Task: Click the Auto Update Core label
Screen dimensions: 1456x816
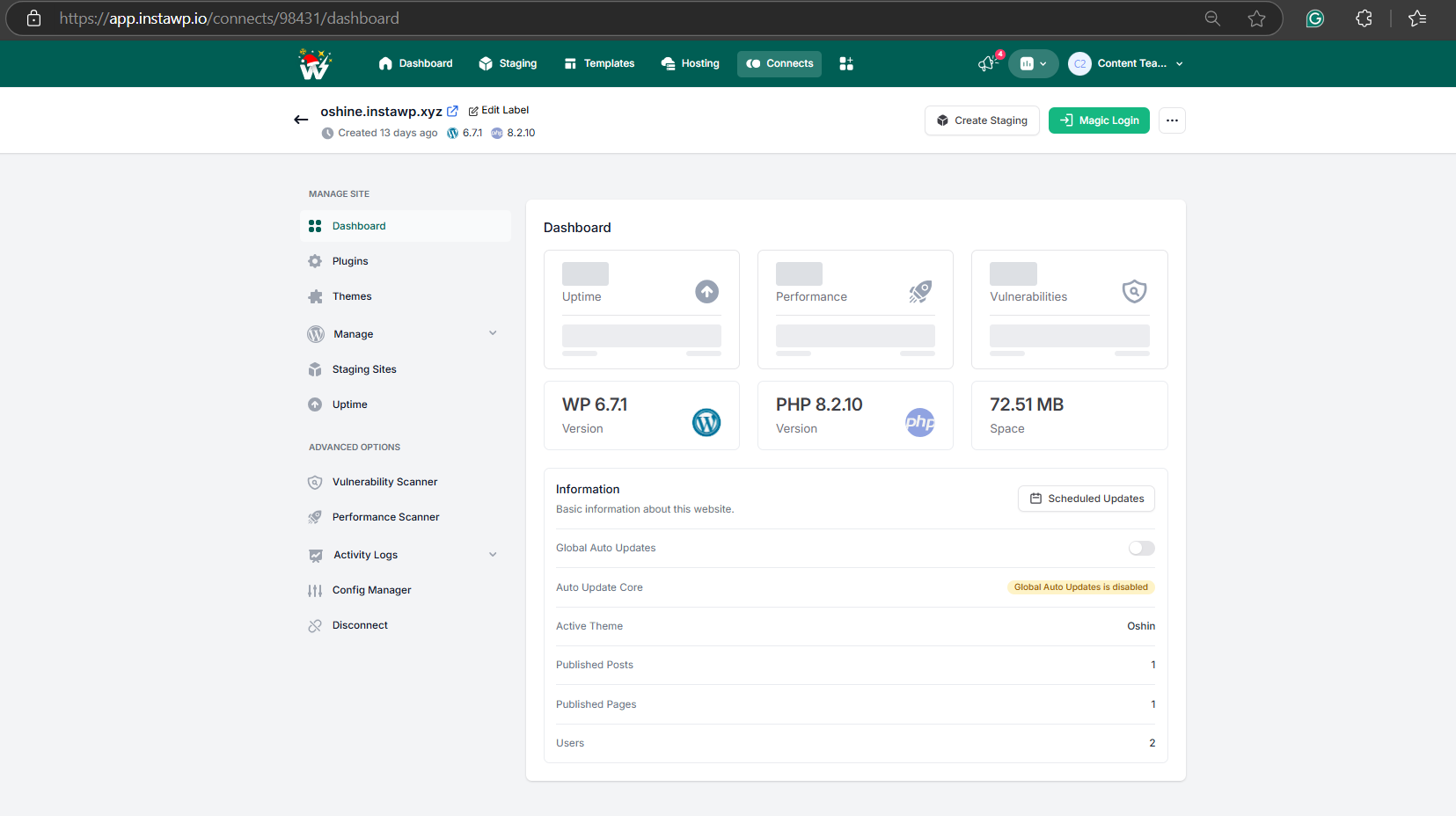Action: point(599,587)
